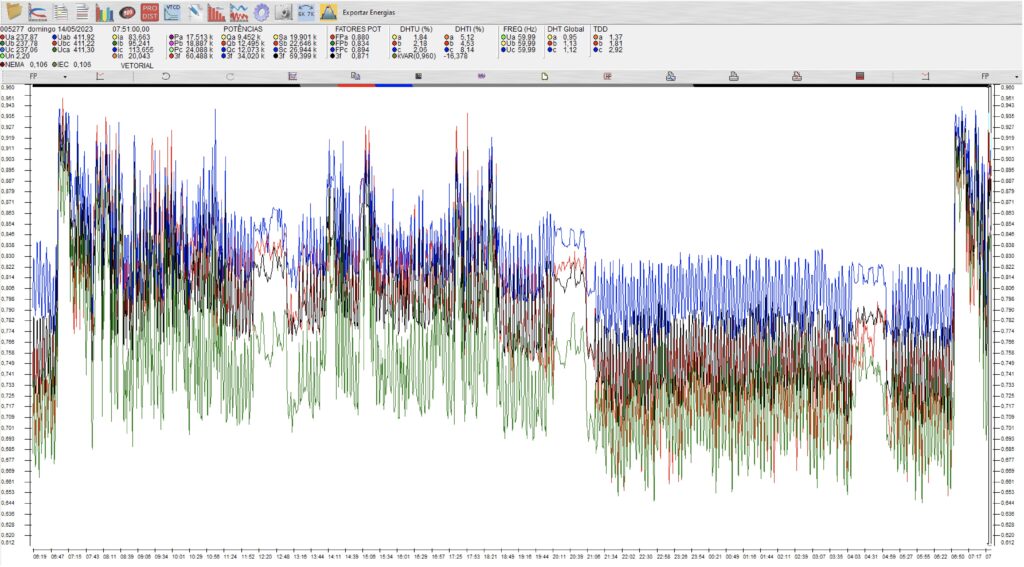Viewport: 1024px width, 567px height.
Task: Click the 21:06 time label on the axis
Action: pos(594,554)
